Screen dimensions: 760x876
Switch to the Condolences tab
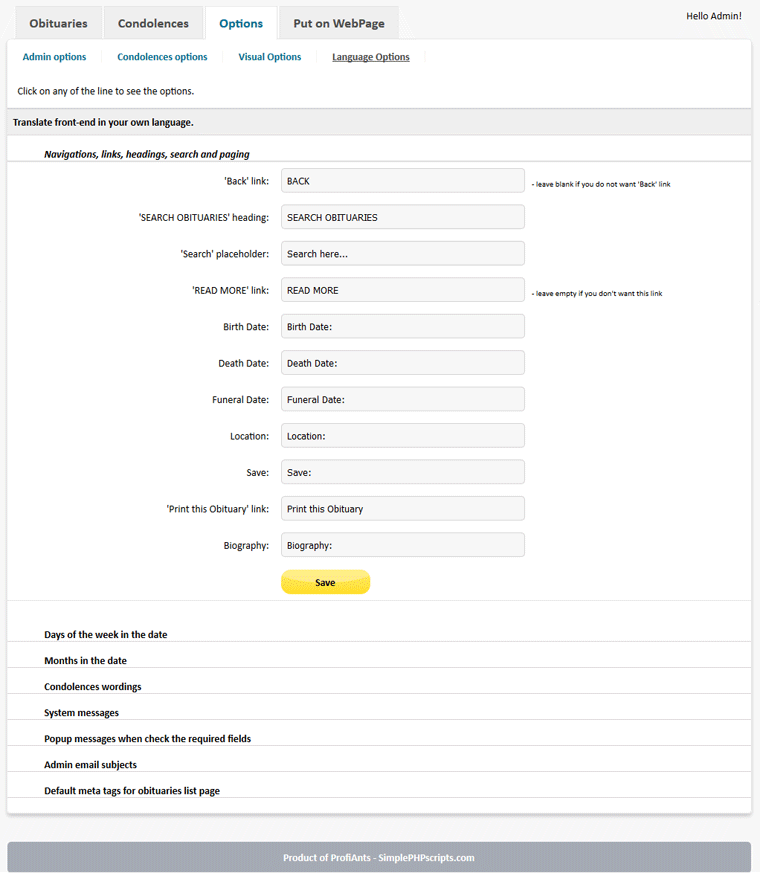click(x=152, y=23)
